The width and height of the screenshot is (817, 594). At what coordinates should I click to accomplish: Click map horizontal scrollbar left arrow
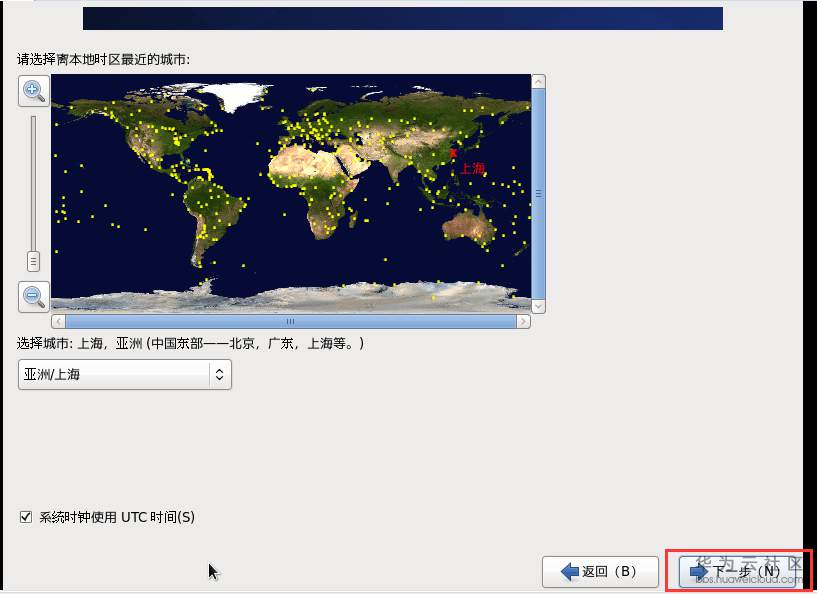pos(58,321)
